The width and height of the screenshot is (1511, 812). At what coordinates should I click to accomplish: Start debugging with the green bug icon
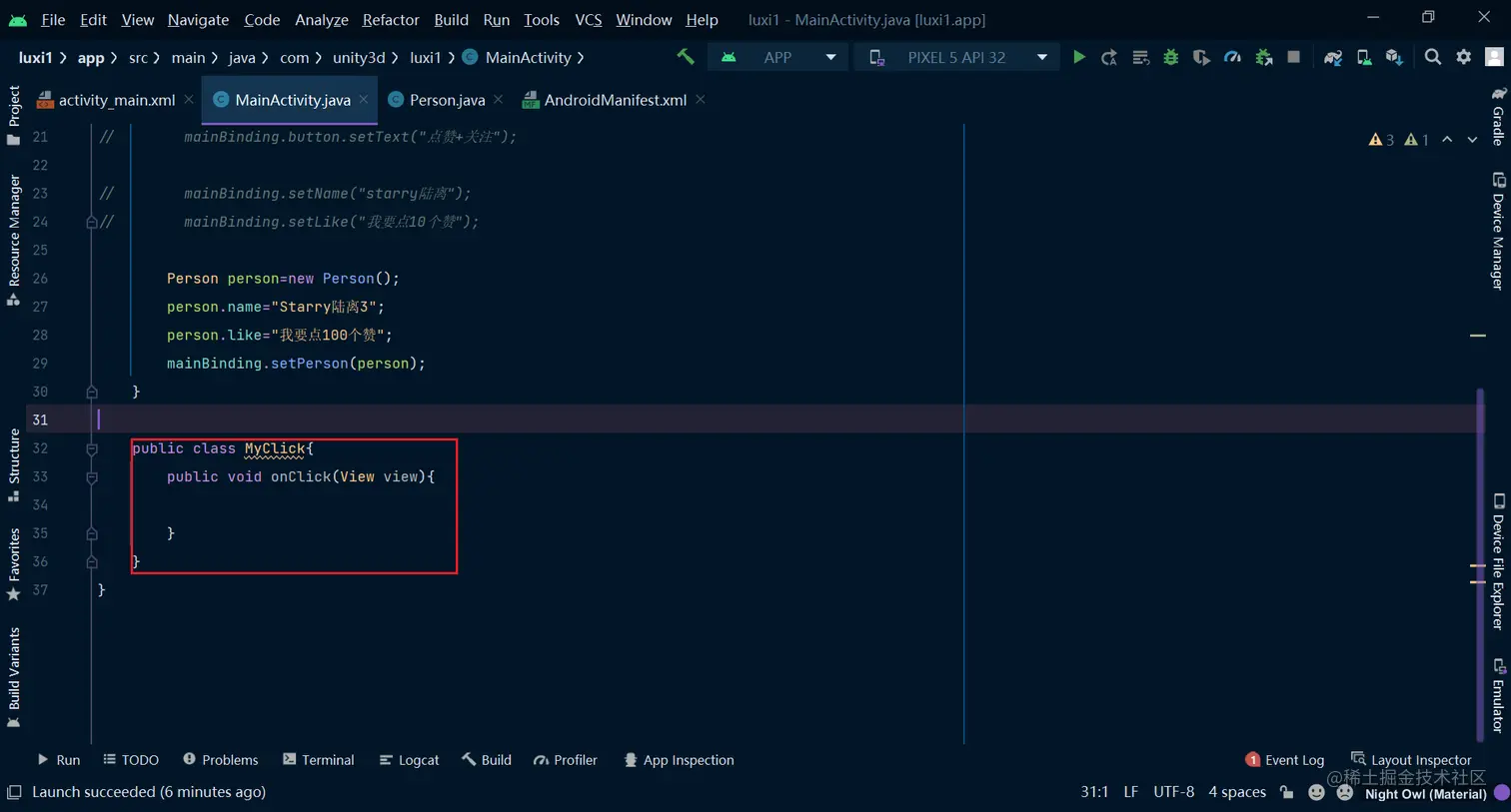click(x=1170, y=57)
